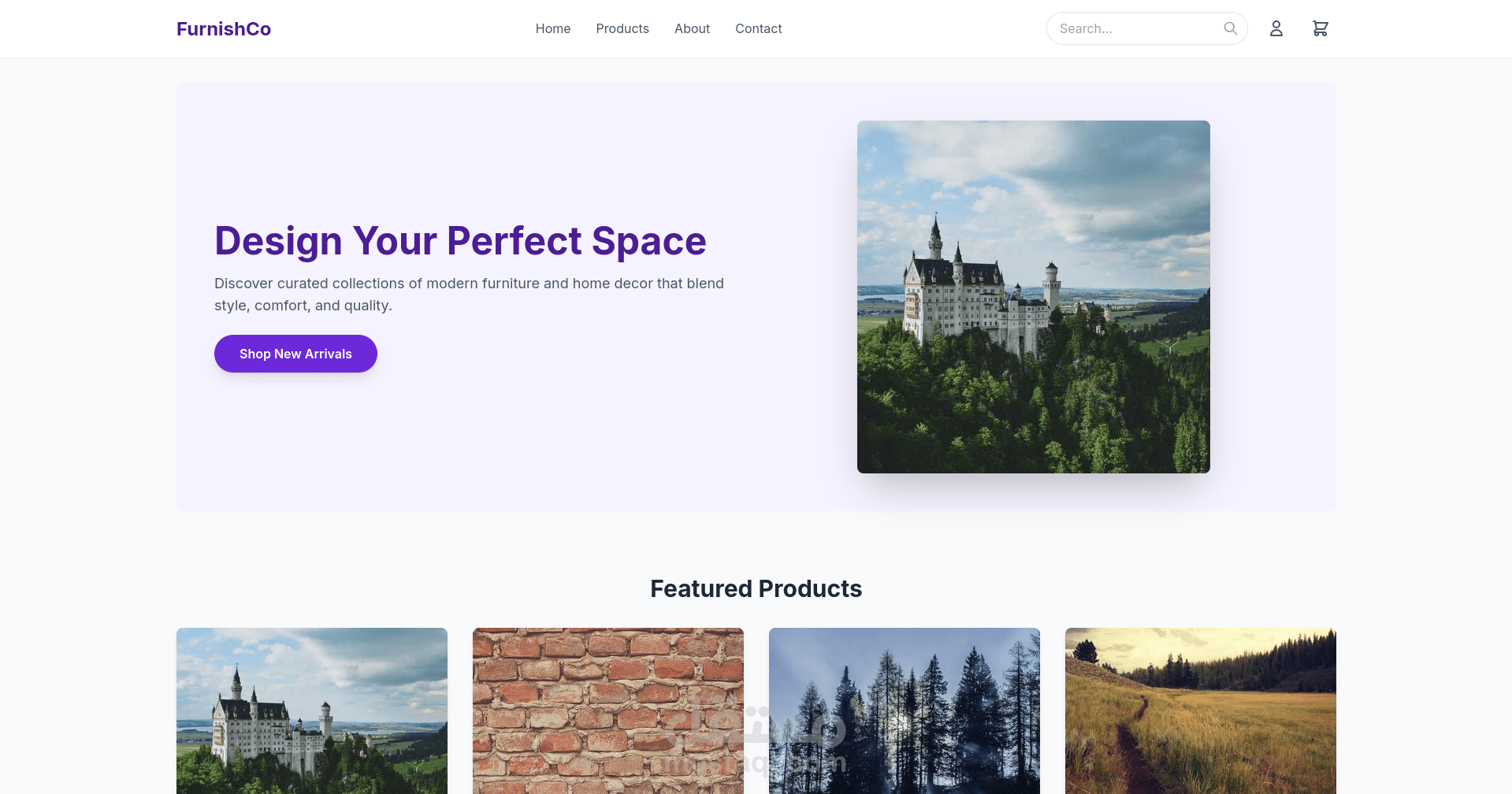This screenshot has width=1512, height=794.
Task: Click the mostaql watermark over product images
Action: [x=754, y=736]
